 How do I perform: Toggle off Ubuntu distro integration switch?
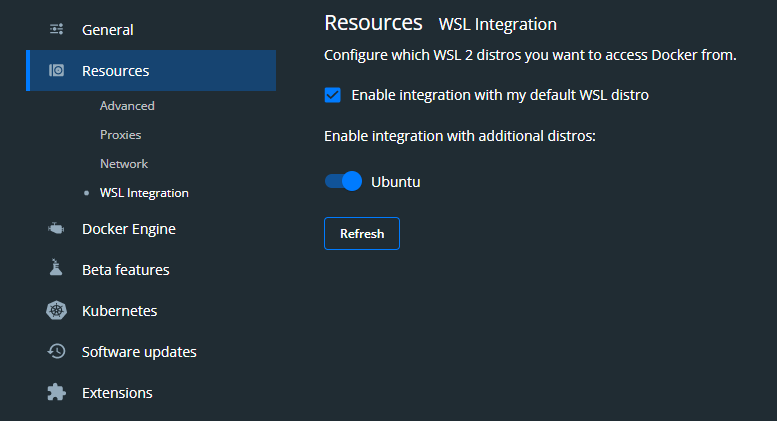coord(343,181)
